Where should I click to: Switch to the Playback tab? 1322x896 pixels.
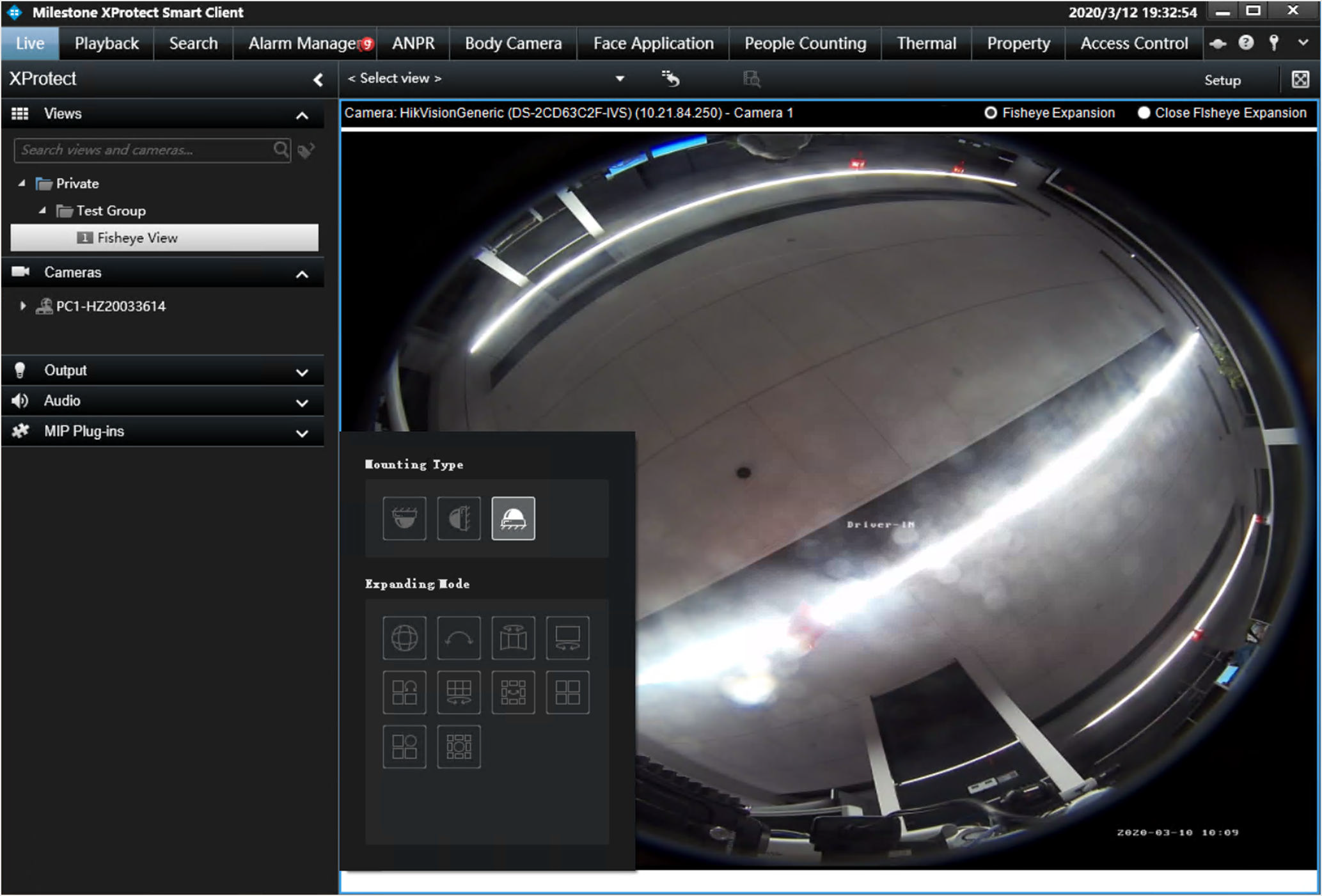tap(106, 43)
